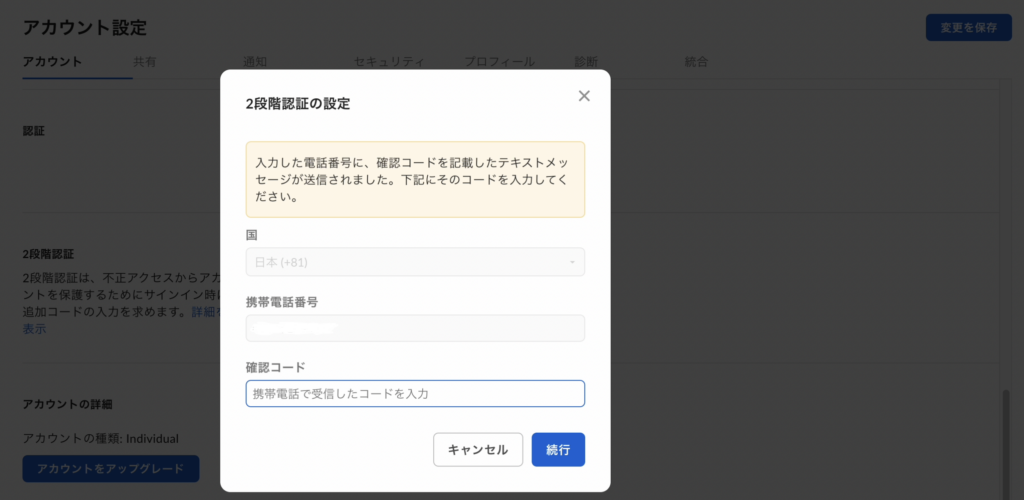The width and height of the screenshot is (1024, 500).
Task: Click the アカウントをアップグレード button
Action: (110, 469)
